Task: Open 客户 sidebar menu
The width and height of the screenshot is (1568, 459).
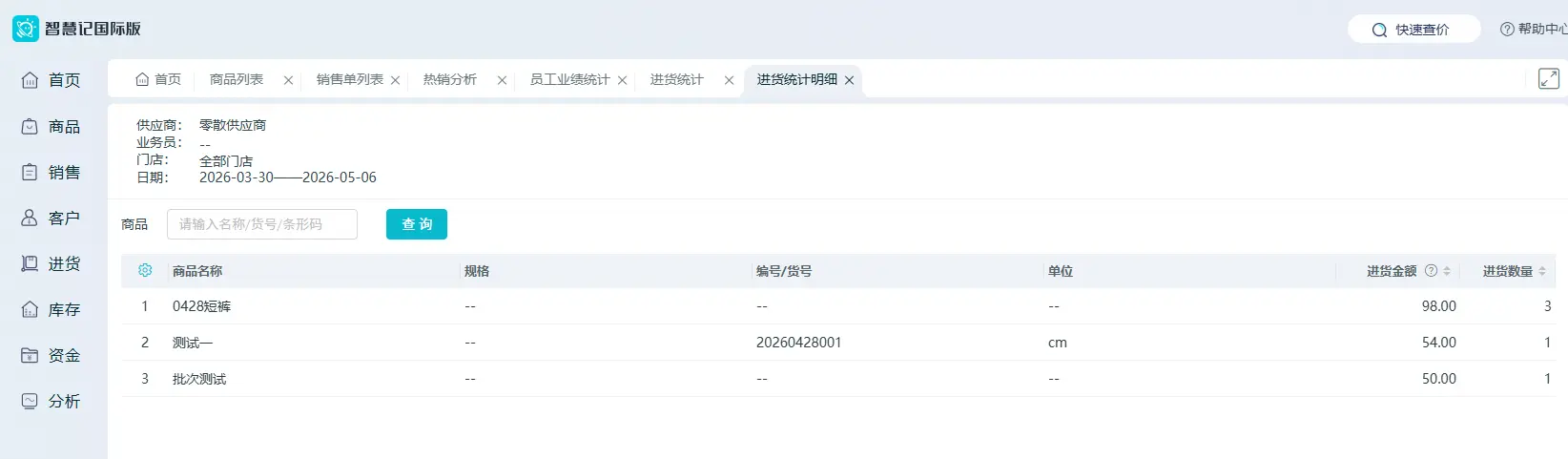Action: pos(52,219)
